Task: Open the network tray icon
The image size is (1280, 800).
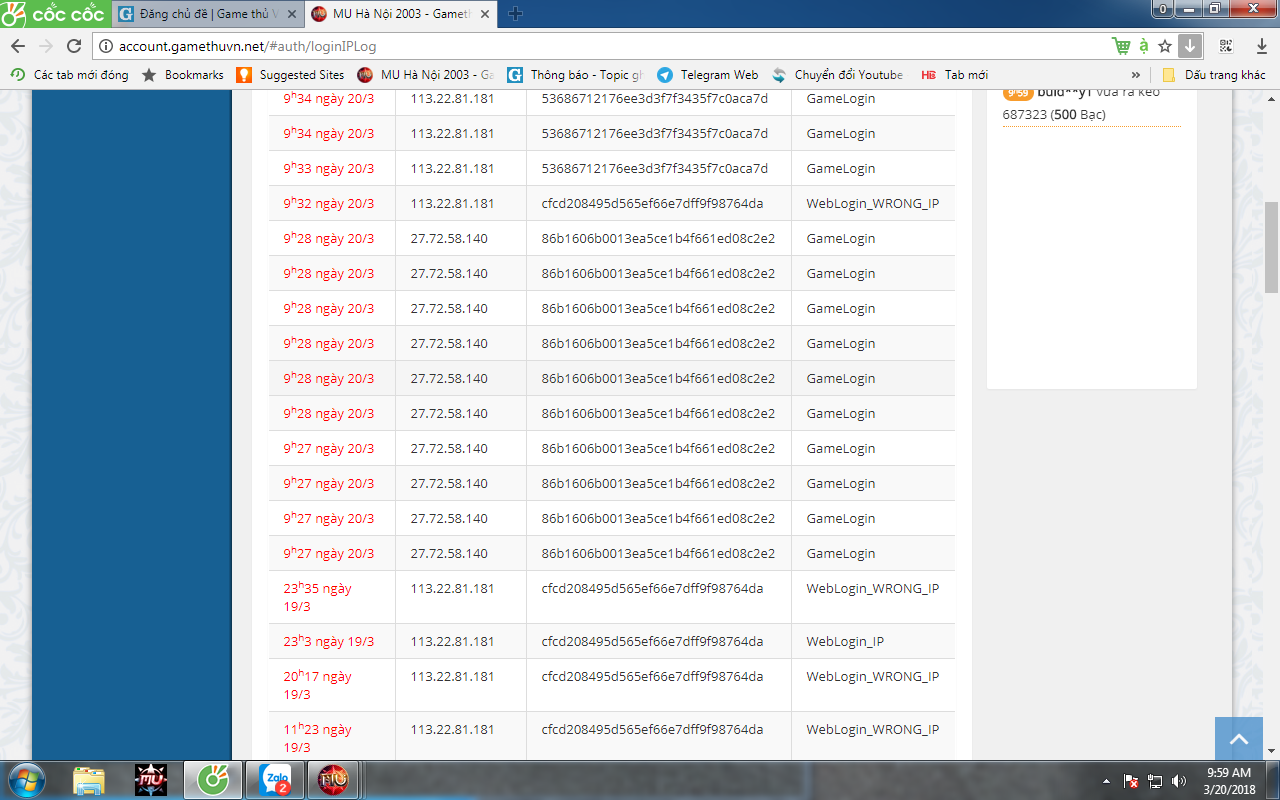Action: click(x=1155, y=781)
